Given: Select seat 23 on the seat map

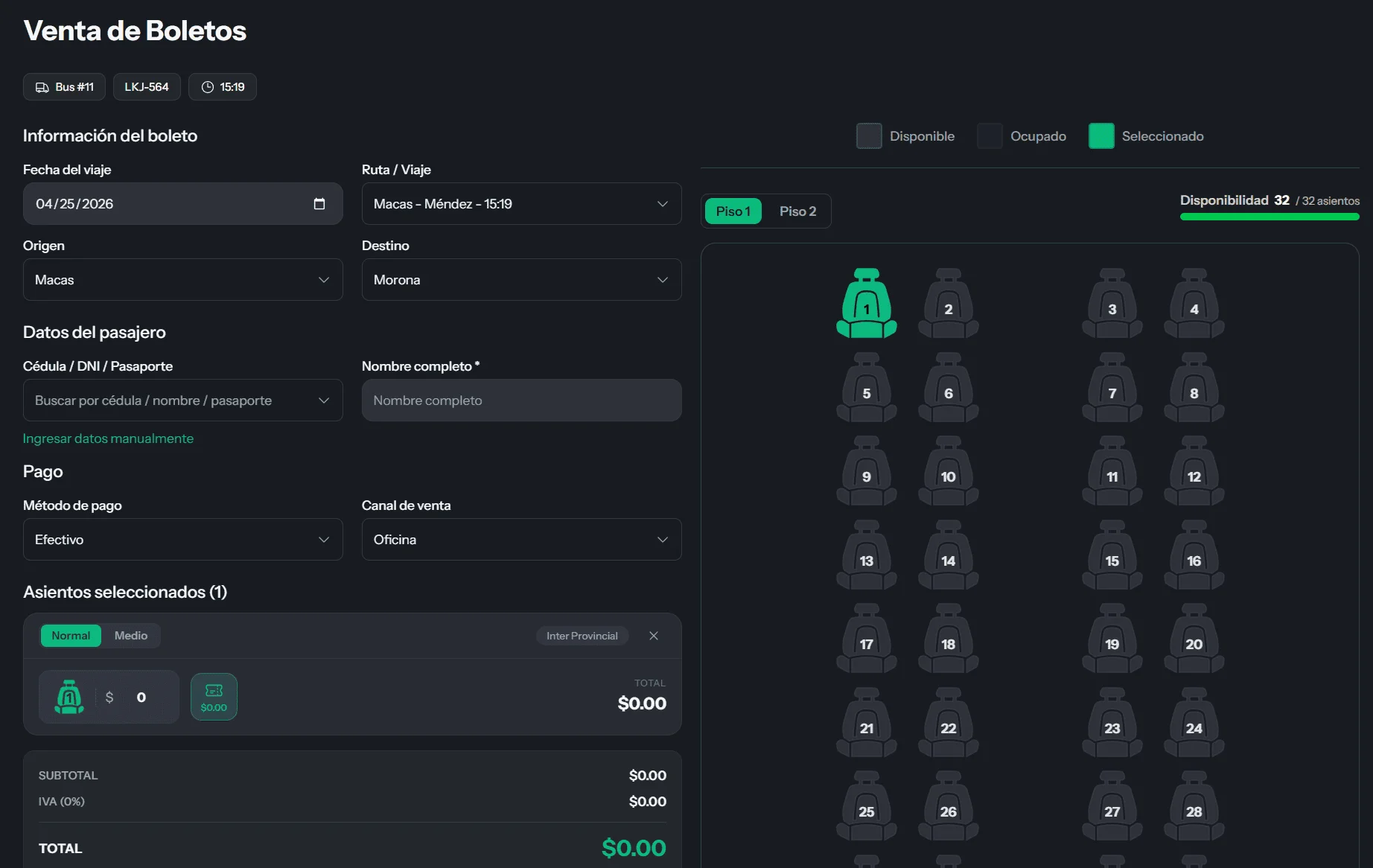Looking at the screenshot, I should tap(1112, 722).
